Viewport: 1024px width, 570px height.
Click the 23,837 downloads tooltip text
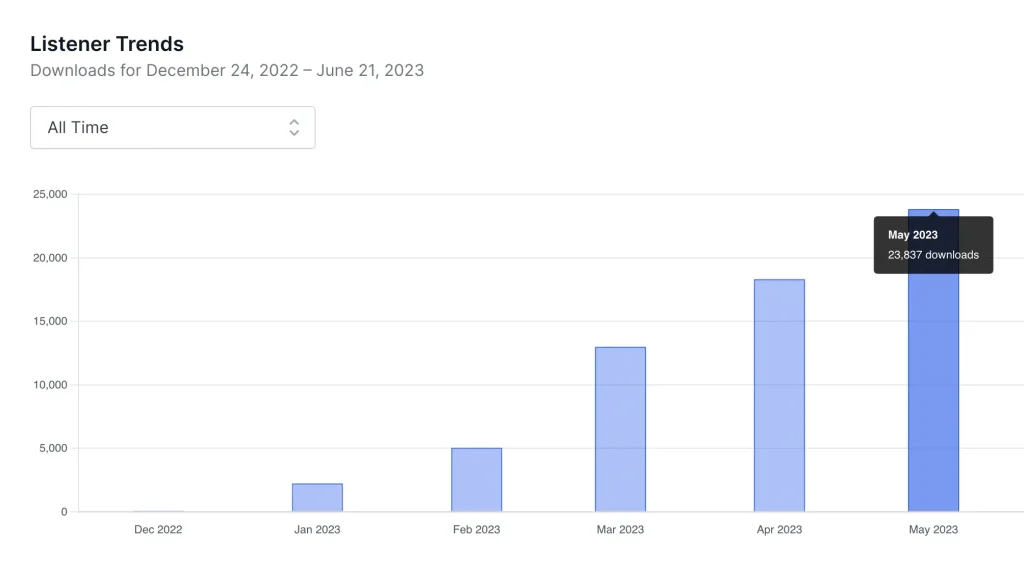933,255
